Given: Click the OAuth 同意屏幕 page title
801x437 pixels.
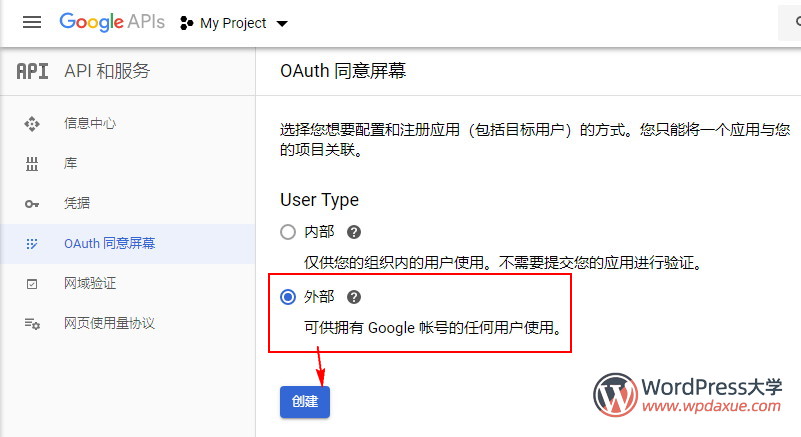Looking at the screenshot, I should (x=343, y=71).
